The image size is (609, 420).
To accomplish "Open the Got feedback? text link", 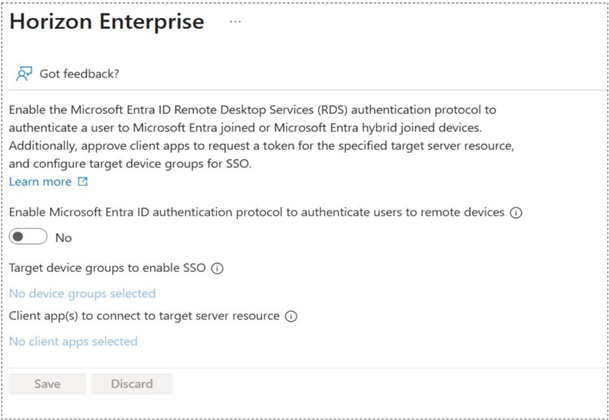I will pos(79,73).
